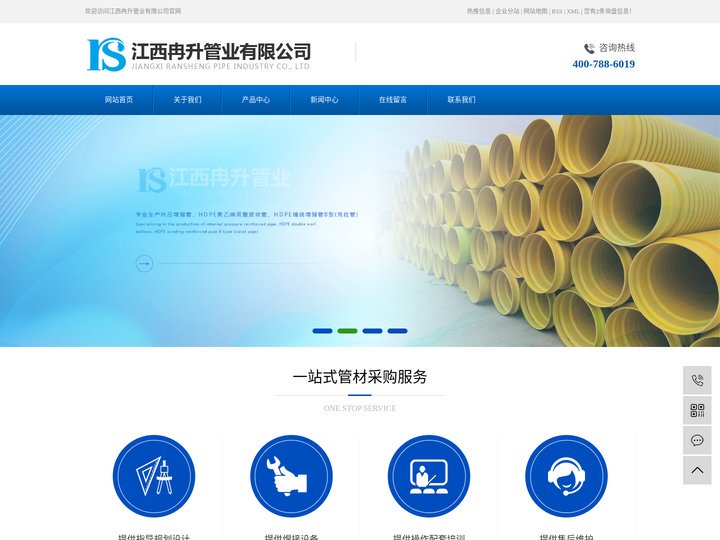Select the third banner slide indicator
This screenshot has height=540, width=720.
(372, 331)
